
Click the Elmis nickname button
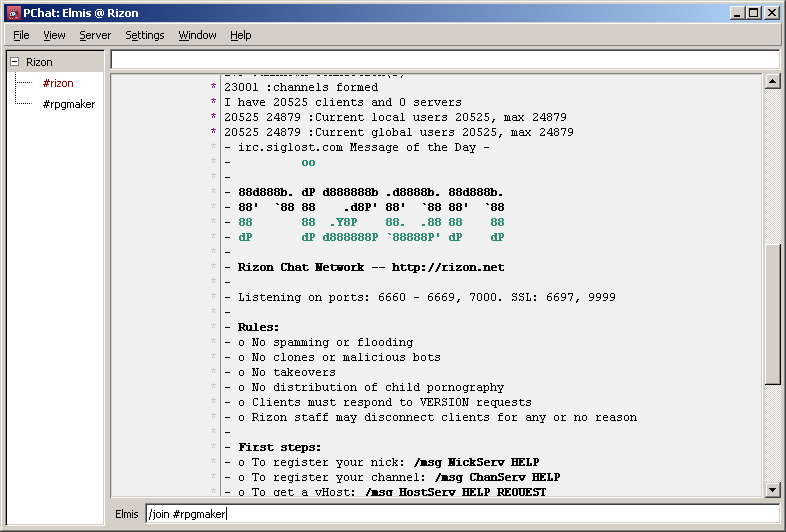click(x=126, y=514)
